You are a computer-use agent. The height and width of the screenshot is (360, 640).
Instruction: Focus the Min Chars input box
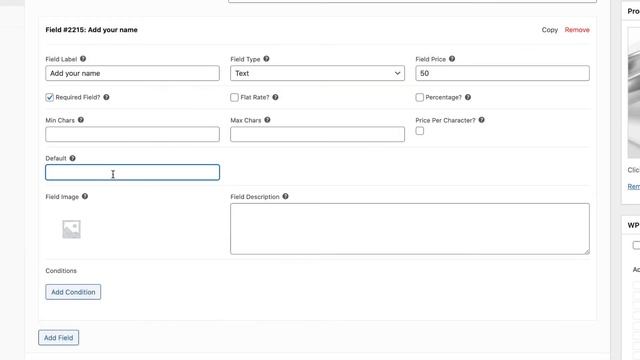tap(132, 134)
